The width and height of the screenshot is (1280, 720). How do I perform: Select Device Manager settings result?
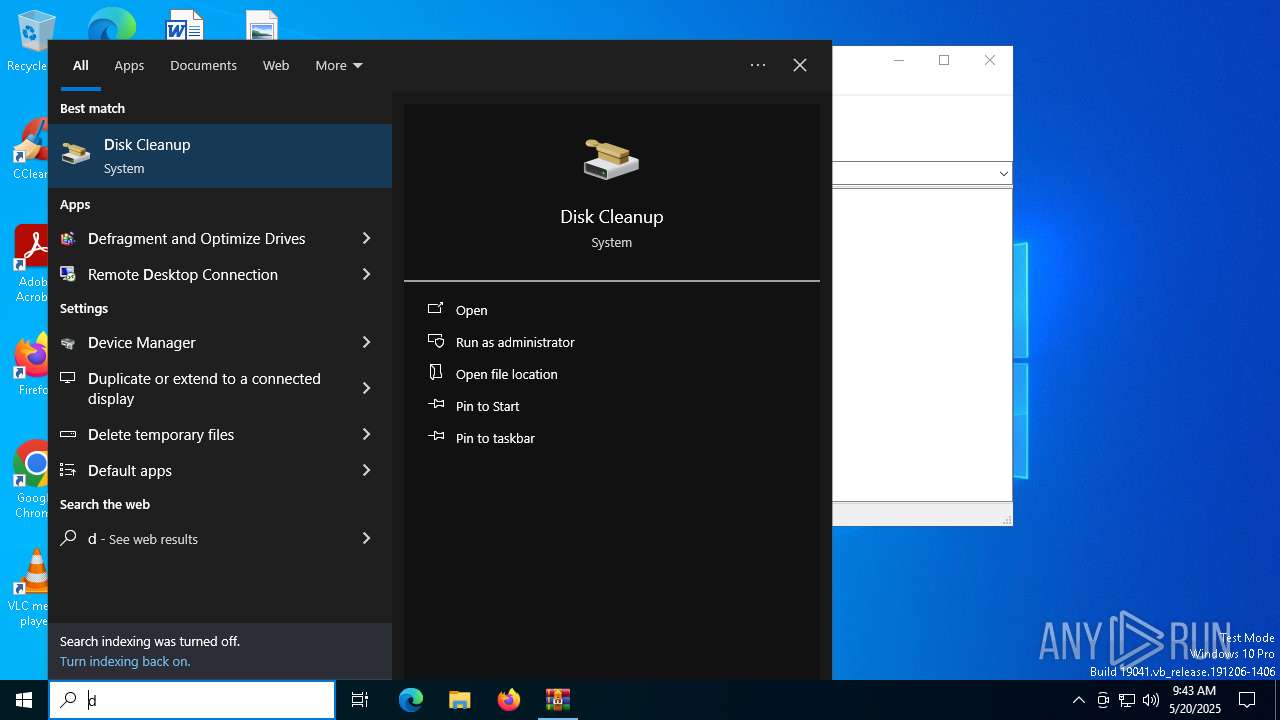[220, 342]
